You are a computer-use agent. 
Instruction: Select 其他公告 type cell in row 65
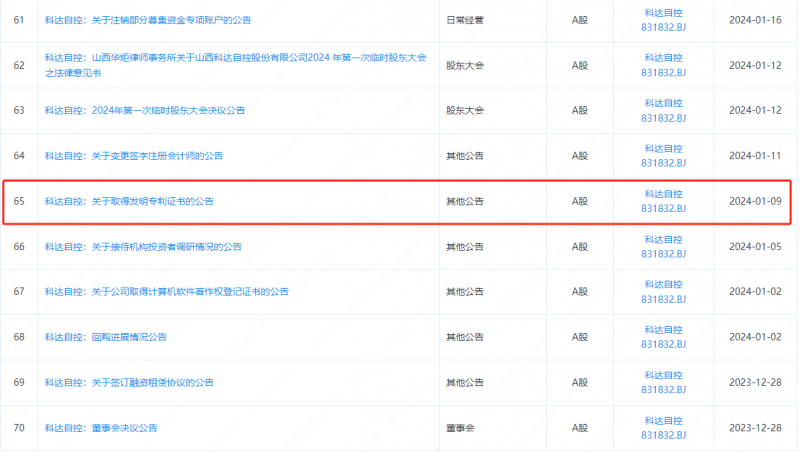coord(465,201)
